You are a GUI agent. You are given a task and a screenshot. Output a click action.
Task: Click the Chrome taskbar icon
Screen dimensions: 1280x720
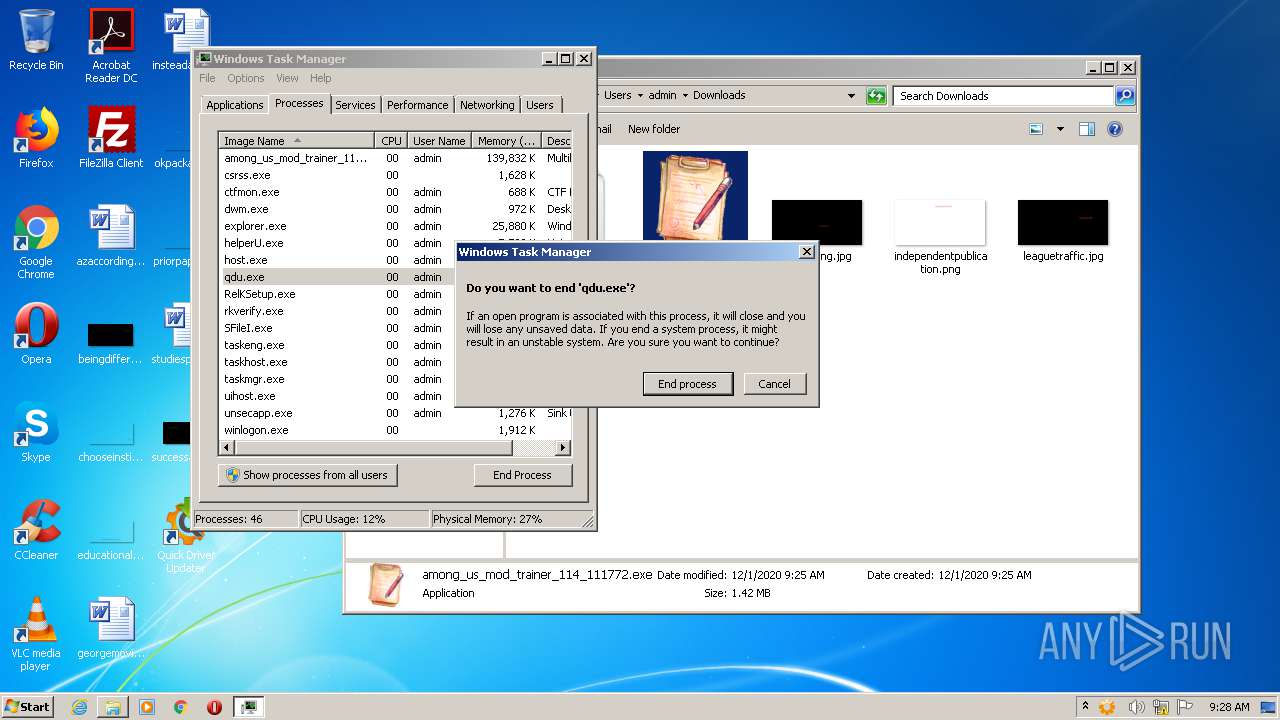coord(181,707)
